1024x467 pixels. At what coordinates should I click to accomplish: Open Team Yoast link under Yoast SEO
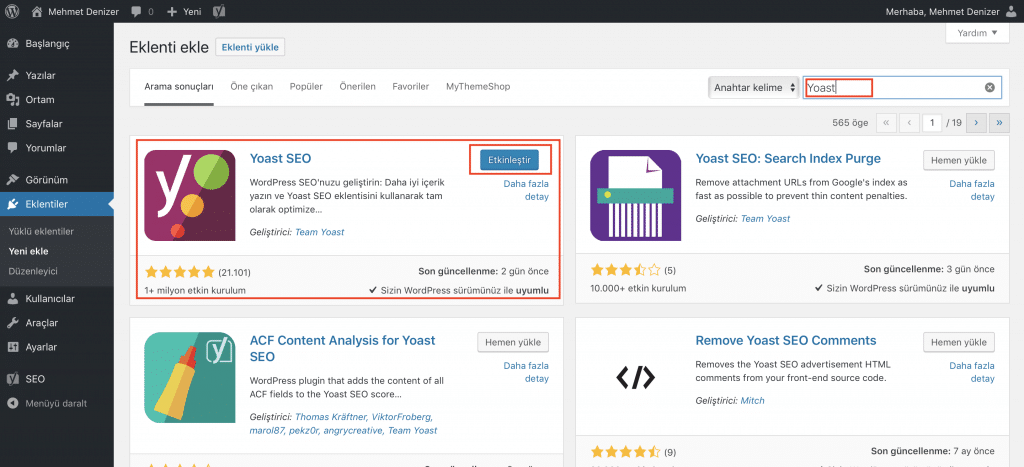[x=319, y=232]
